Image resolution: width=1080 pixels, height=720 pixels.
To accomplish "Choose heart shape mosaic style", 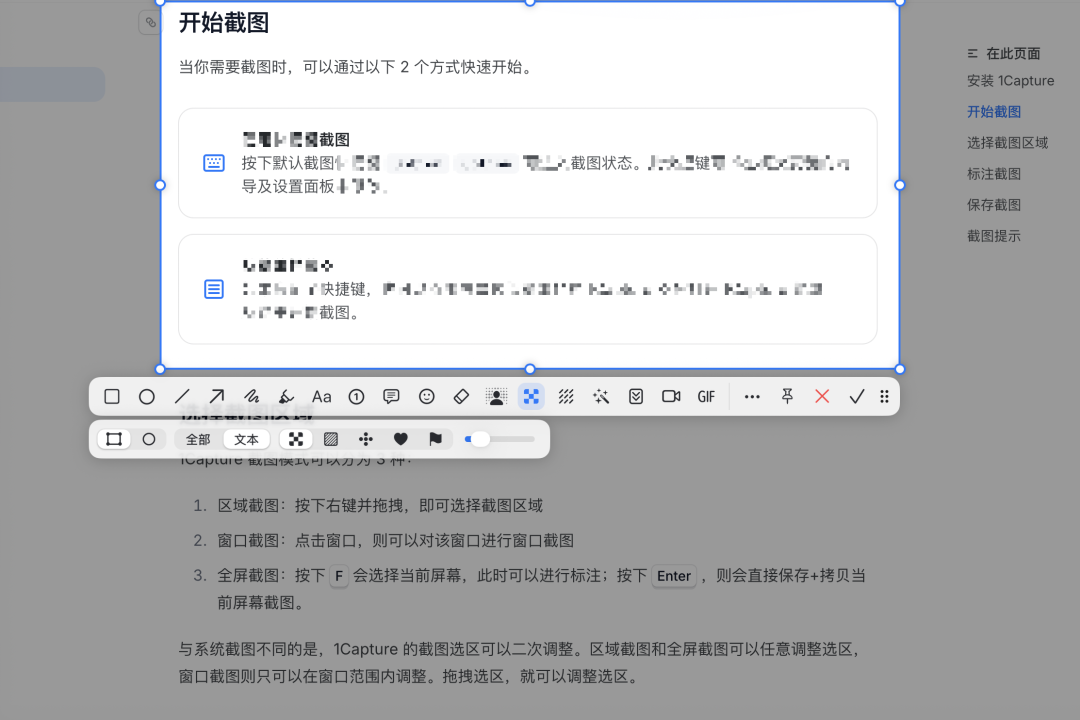I will (401, 440).
